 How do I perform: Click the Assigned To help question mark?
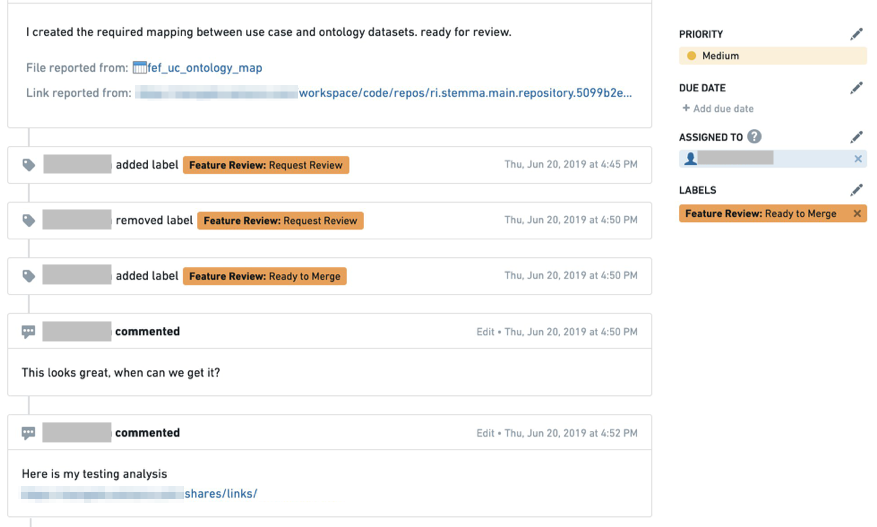pos(755,137)
